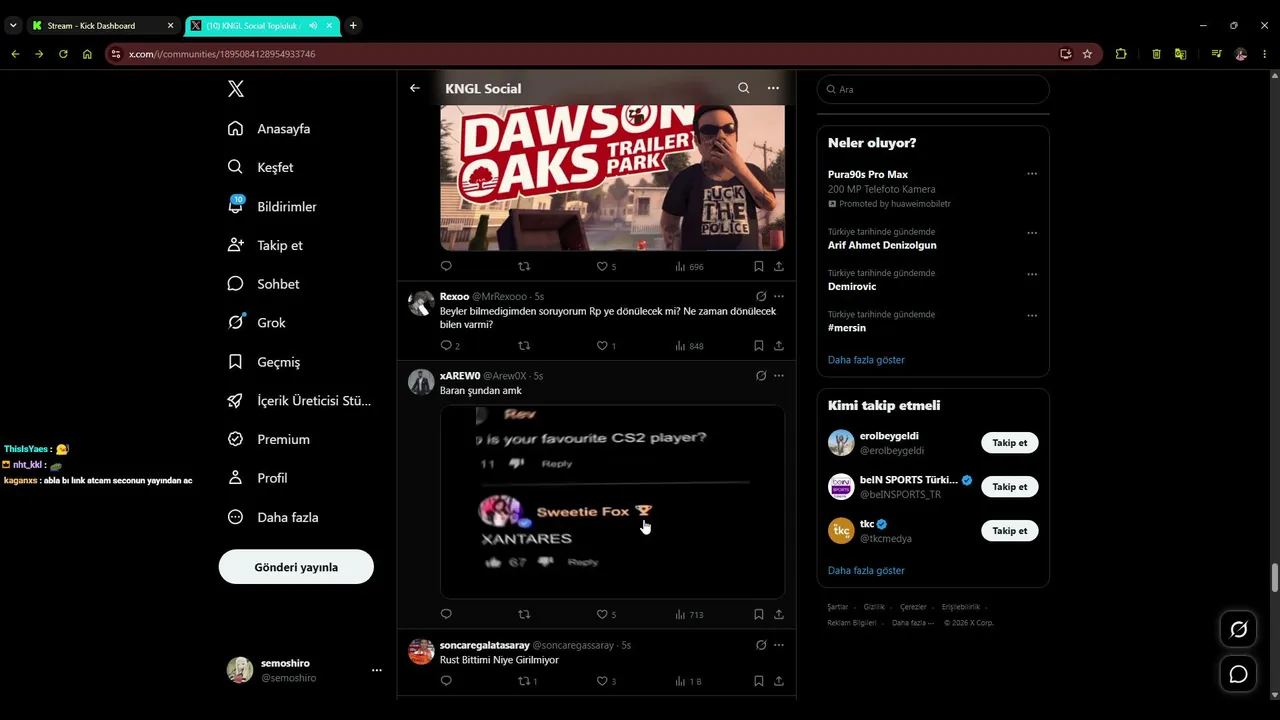Screen dimensions: 1280x720
Task: Go to Profil page
Action: (x=257, y=478)
